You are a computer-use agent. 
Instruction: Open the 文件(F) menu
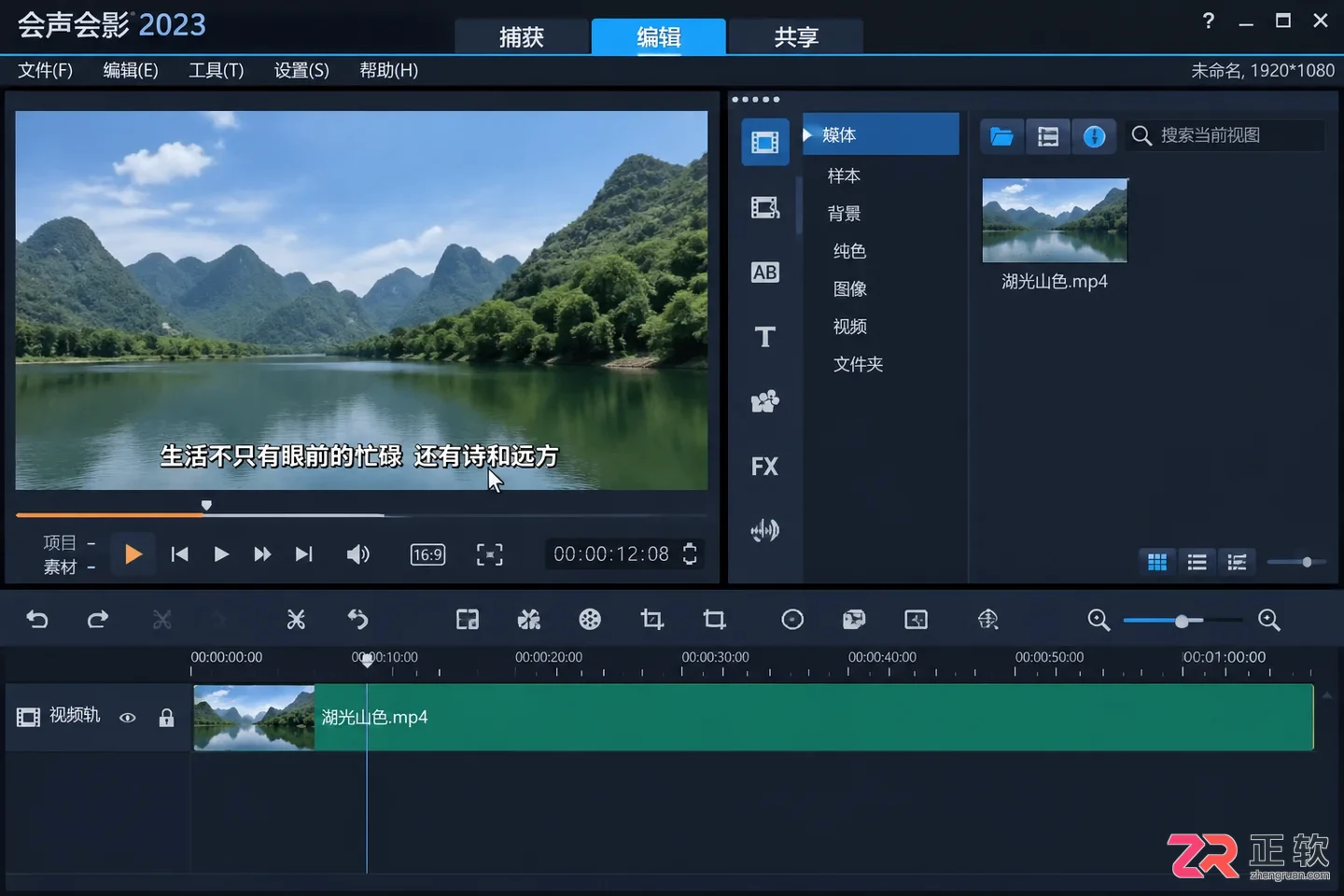[x=45, y=70]
